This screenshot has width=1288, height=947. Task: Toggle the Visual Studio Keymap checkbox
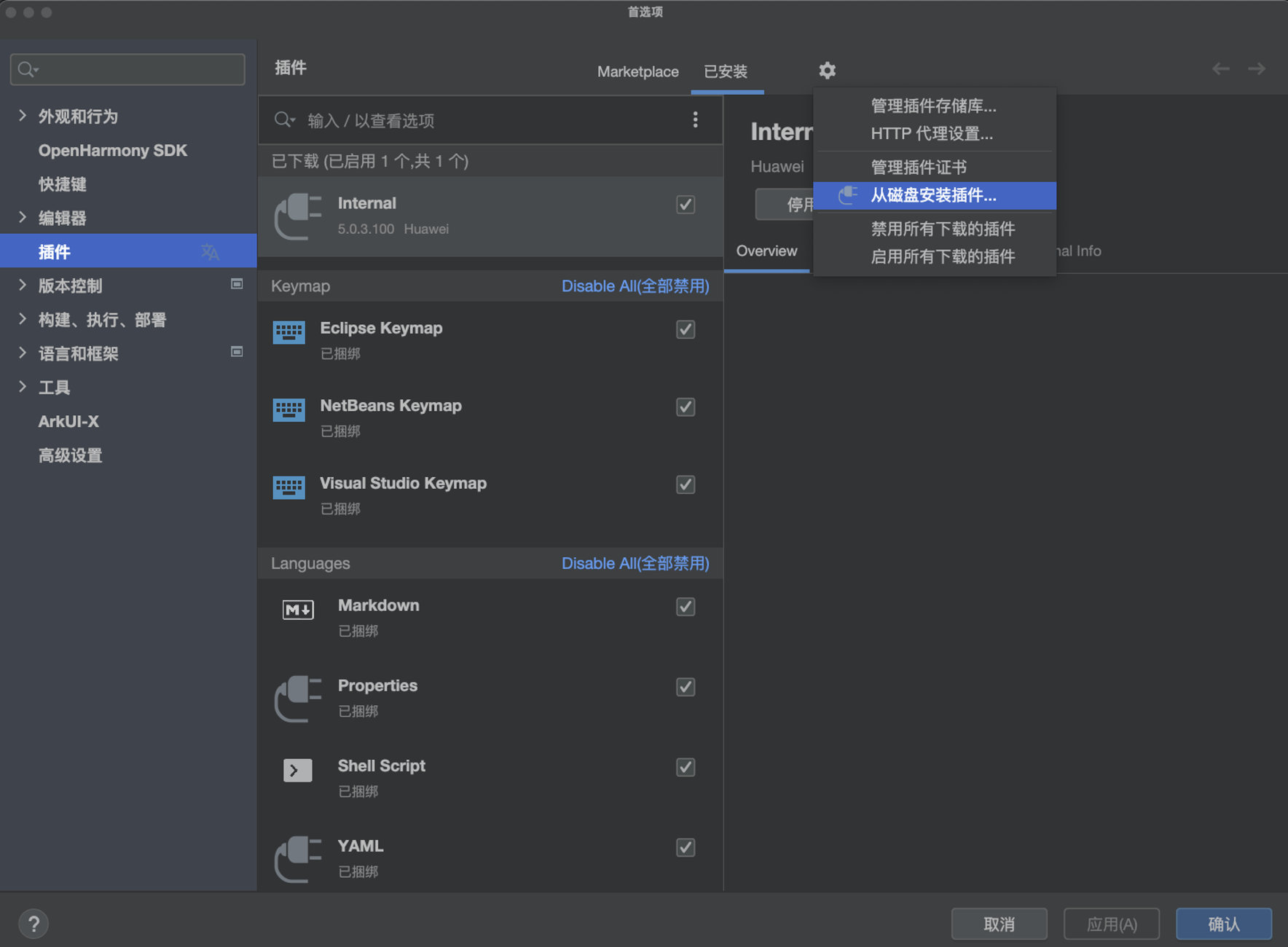(686, 484)
